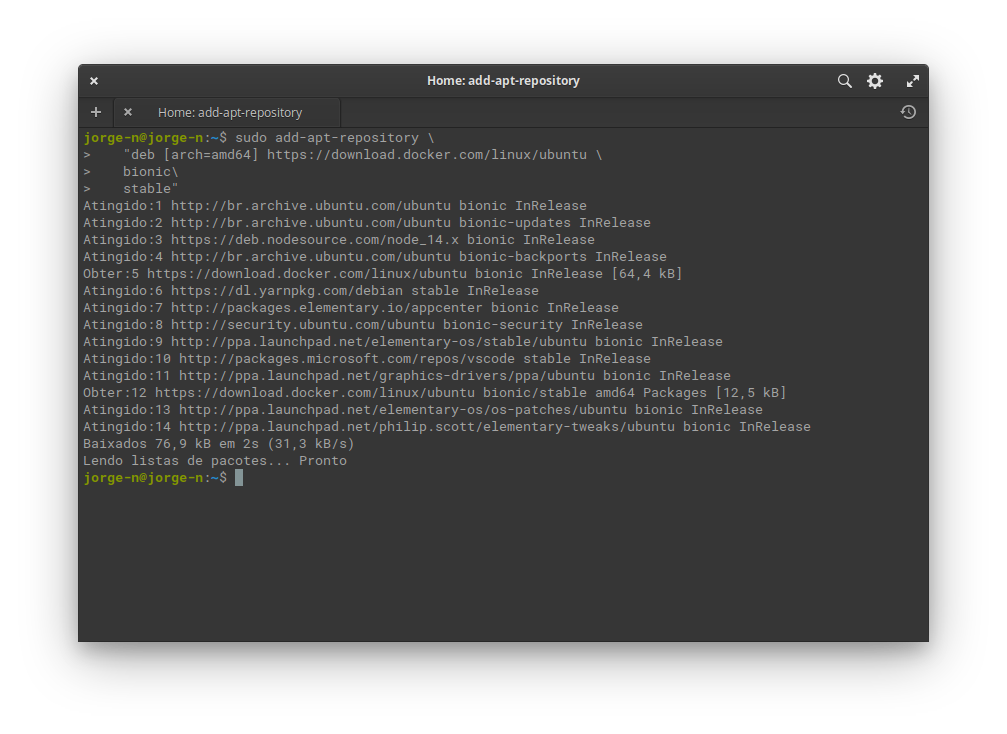Close the terminal window
The width and height of the screenshot is (1007, 734).
pos(94,81)
